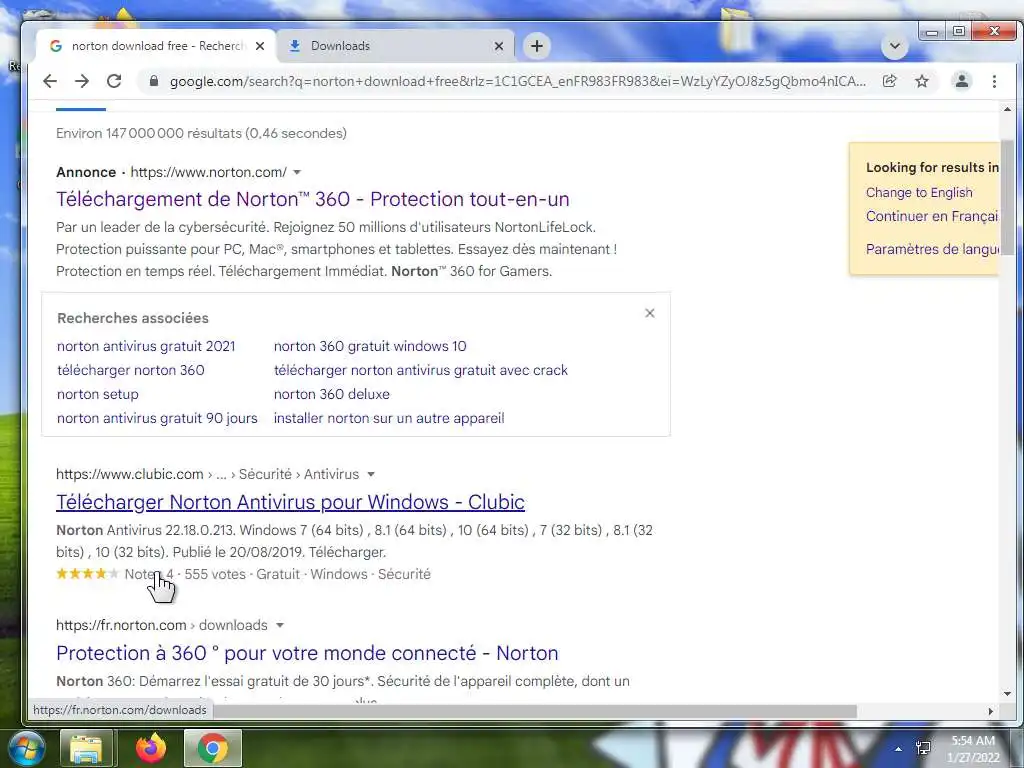Search norton antivirus gratuit 2021
The height and width of the screenshot is (768, 1024).
coord(146,346)
